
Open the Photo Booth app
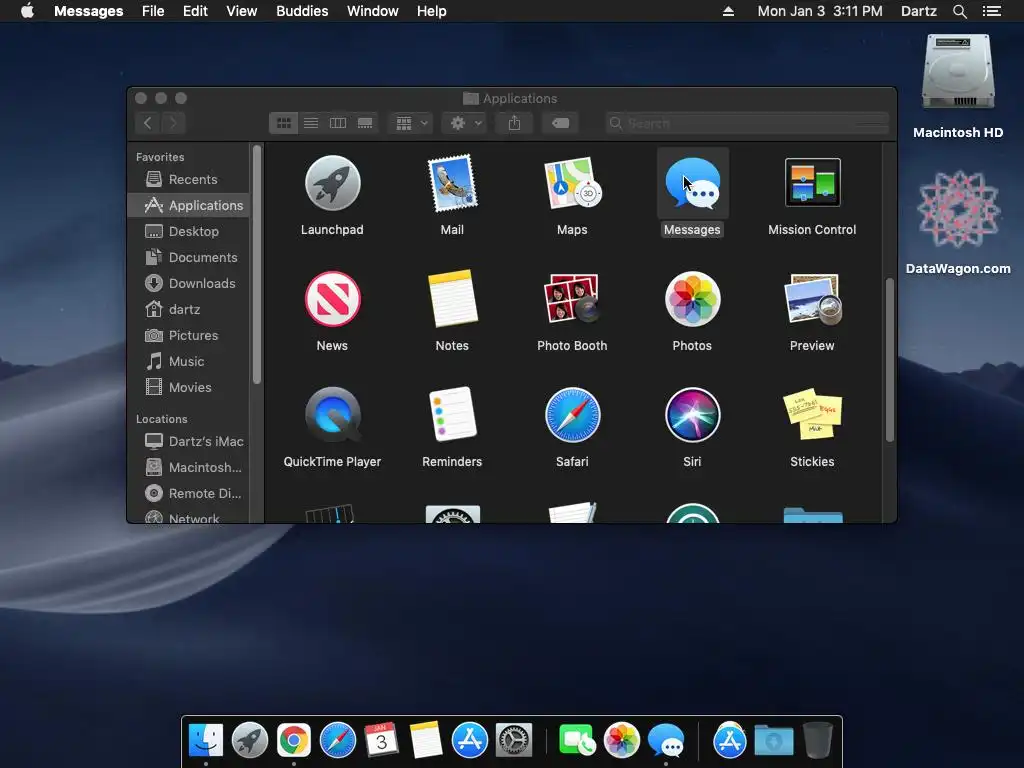(x=572, y=299)
